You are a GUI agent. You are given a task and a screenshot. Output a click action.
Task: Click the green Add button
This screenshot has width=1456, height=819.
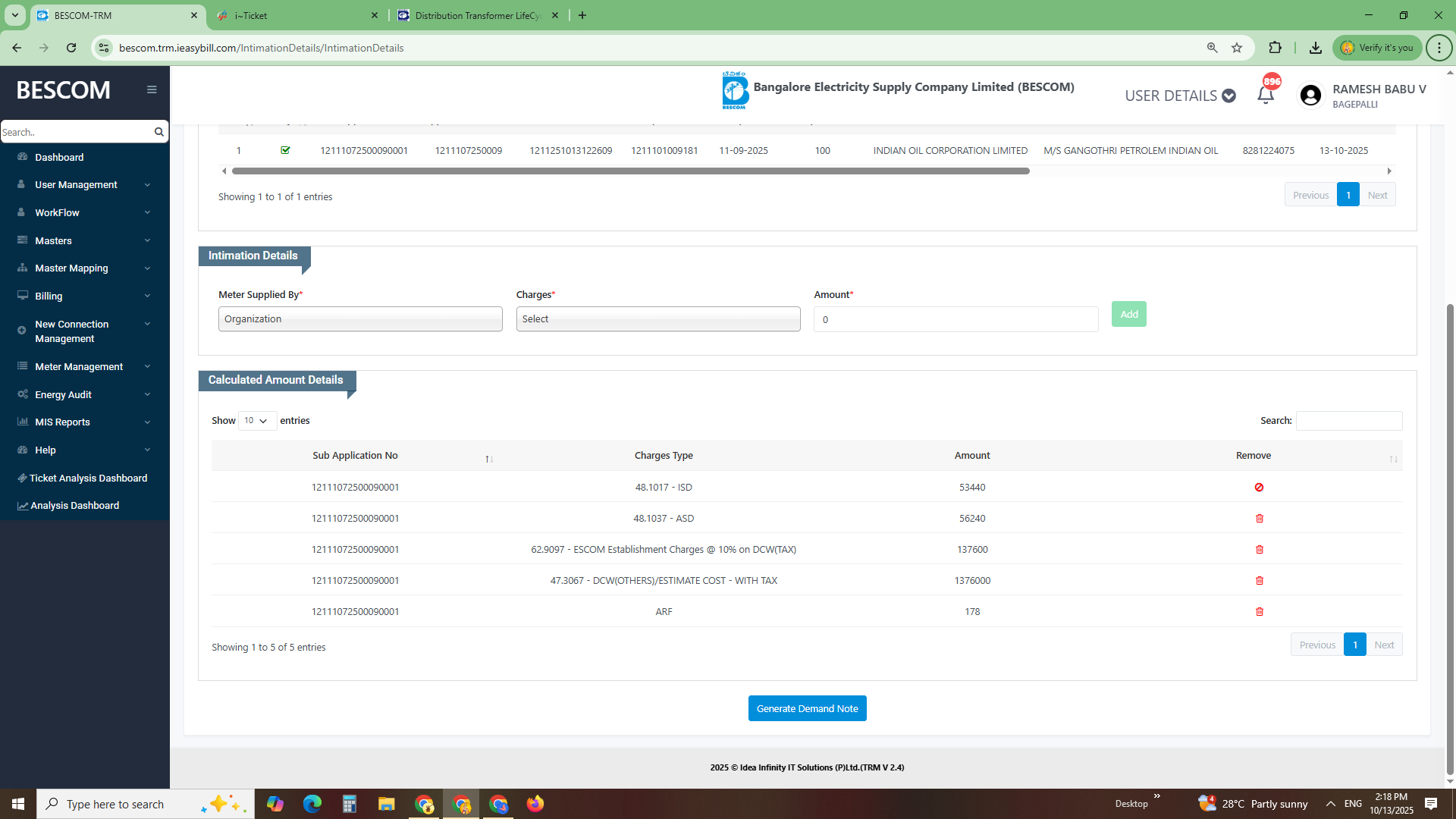(1128, 315)
